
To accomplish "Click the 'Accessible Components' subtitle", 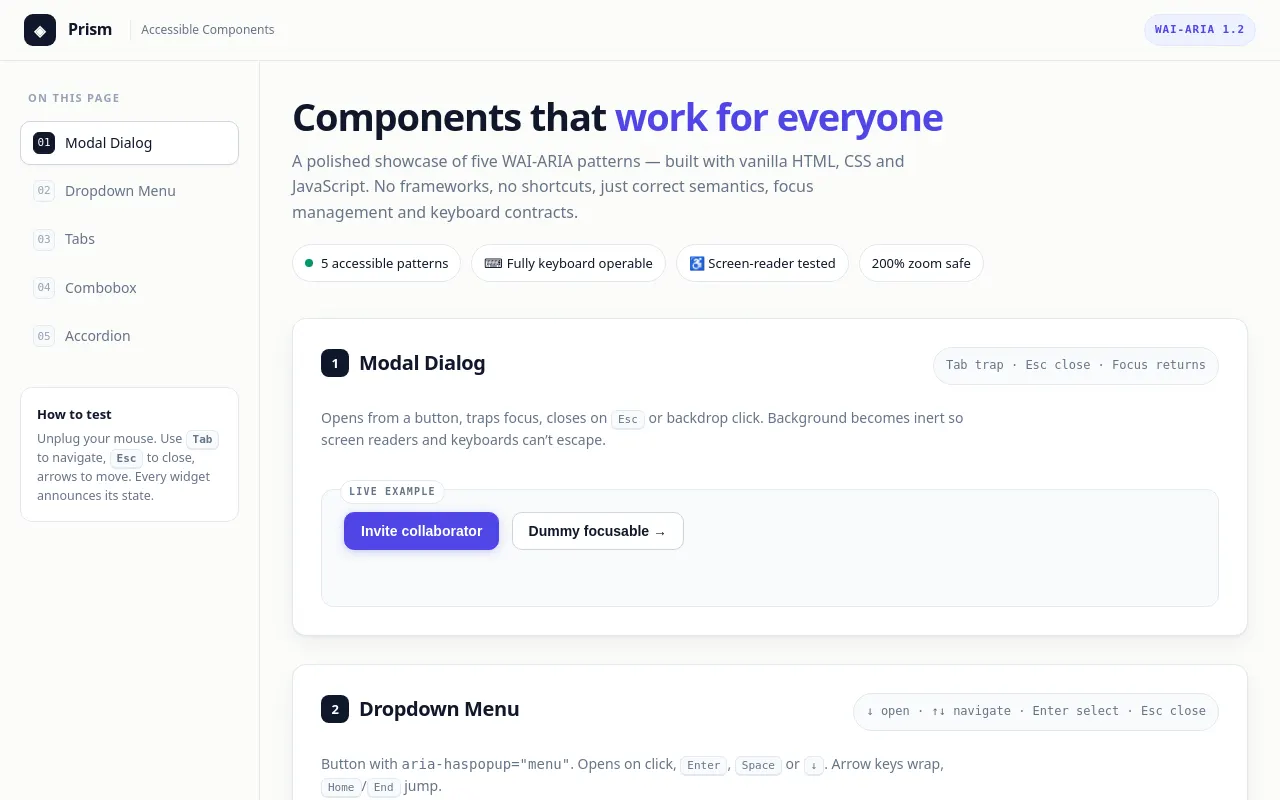I will [208, 30].
